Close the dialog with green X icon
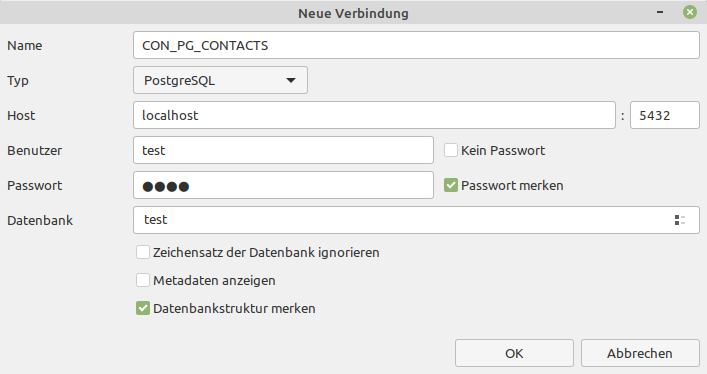Screen dimensions: 707x374 click(x=689, y=12)
